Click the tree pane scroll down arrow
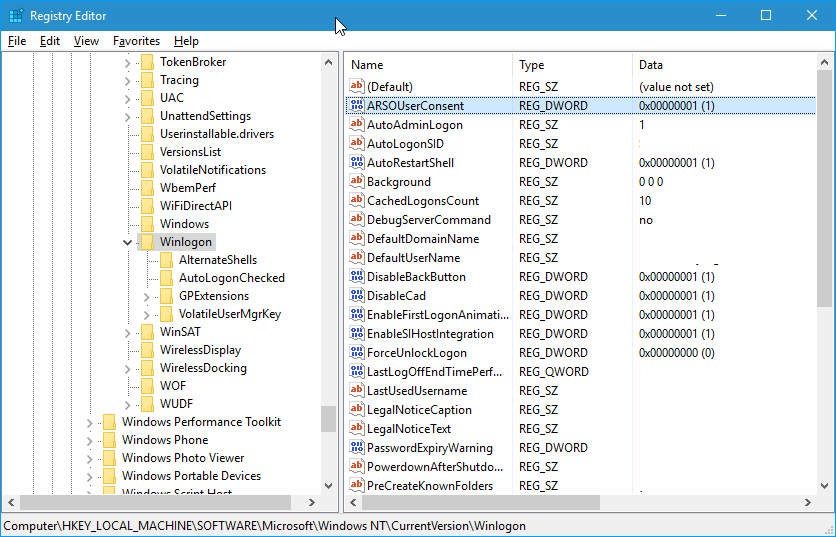 pos(328,486)
